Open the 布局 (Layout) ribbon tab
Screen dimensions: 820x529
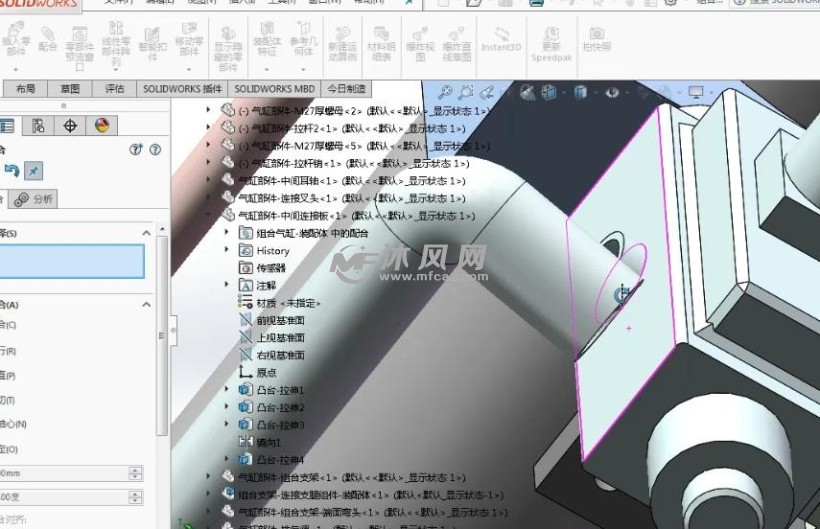(x=25, y=89)
